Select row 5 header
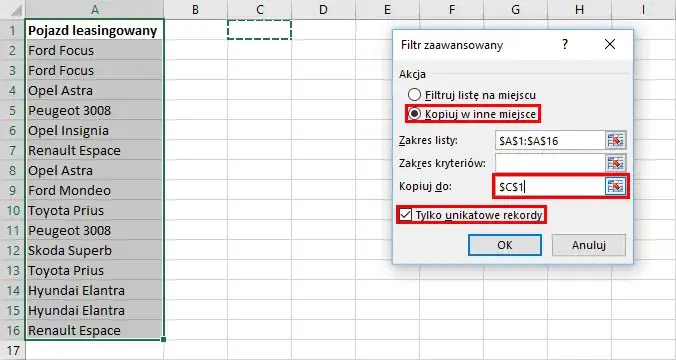Image resolution: width=676 pixels, height=360 pixels. coord(13,110)
